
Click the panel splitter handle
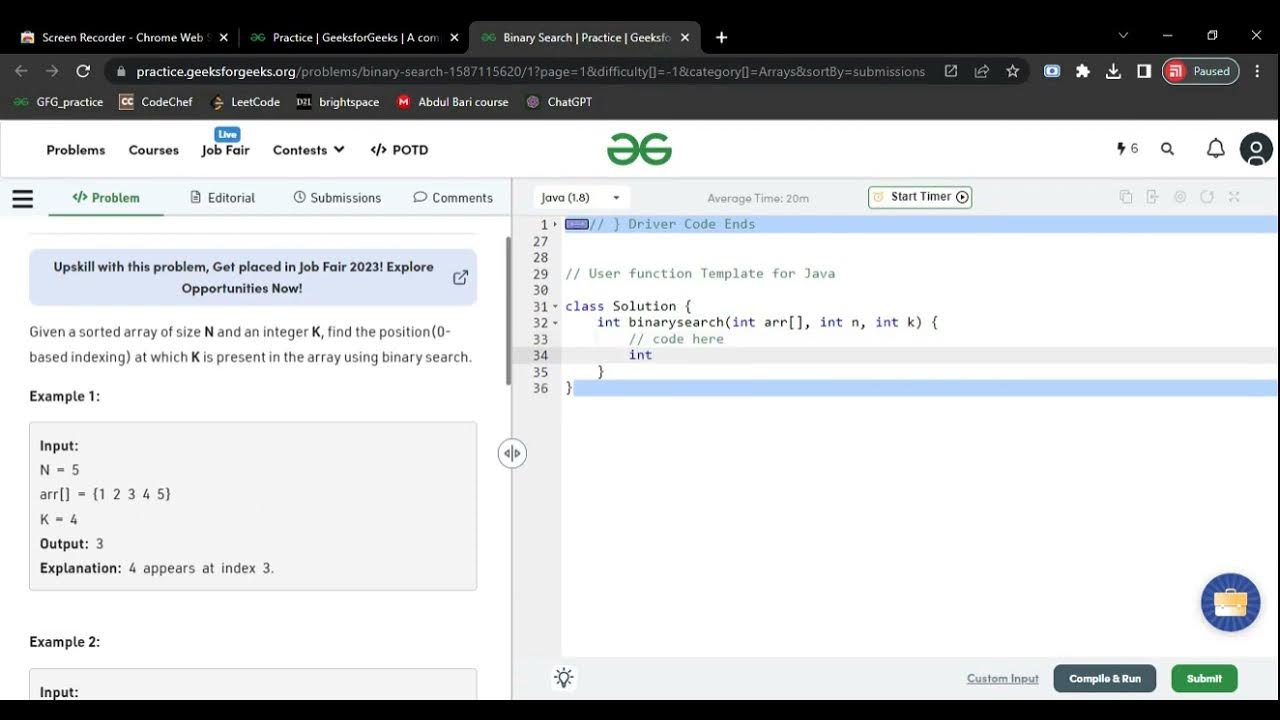click(512, 453)
